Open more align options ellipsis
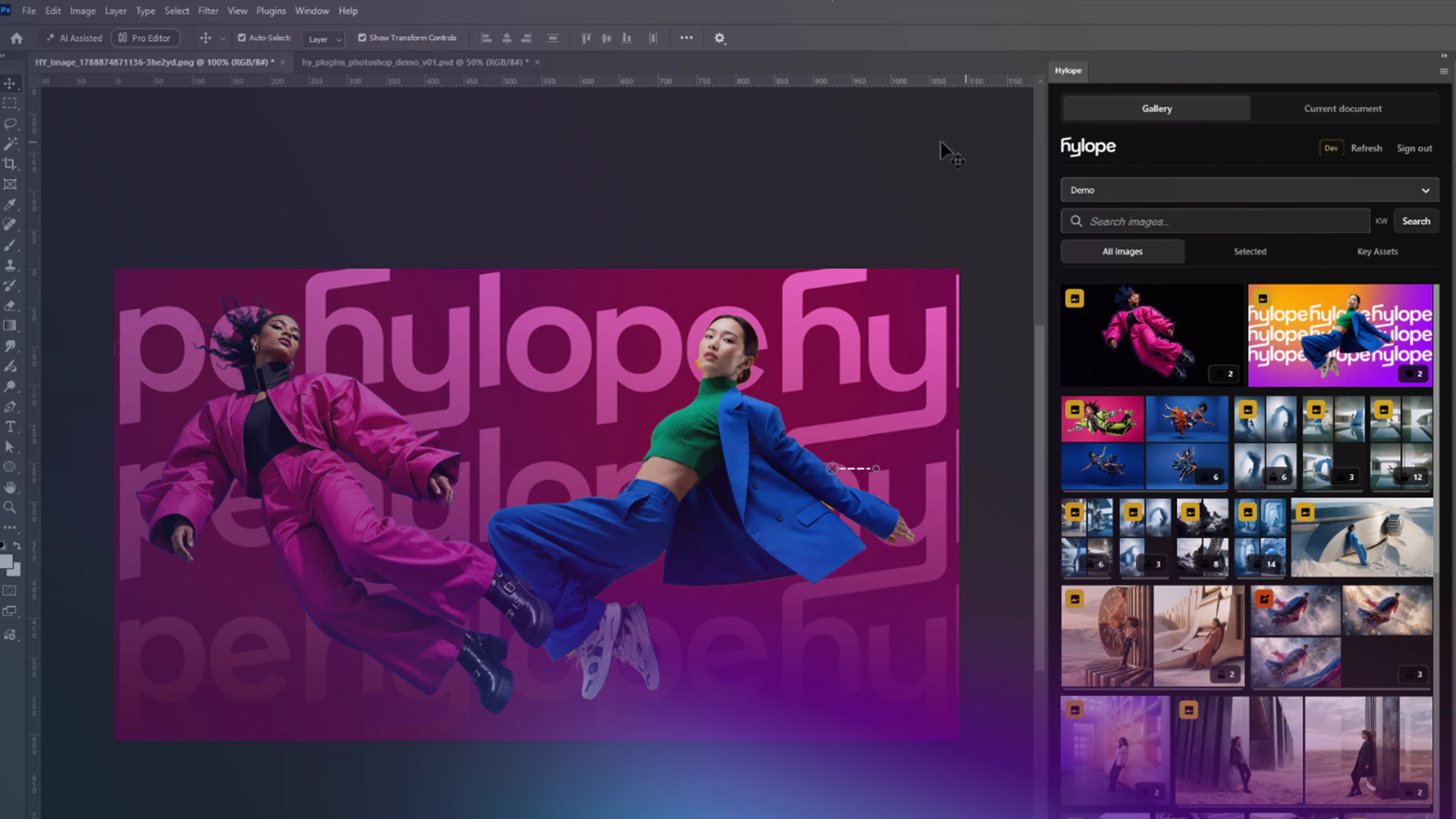This screenshot has height=819, width=1456. click(x=686, y=38)
